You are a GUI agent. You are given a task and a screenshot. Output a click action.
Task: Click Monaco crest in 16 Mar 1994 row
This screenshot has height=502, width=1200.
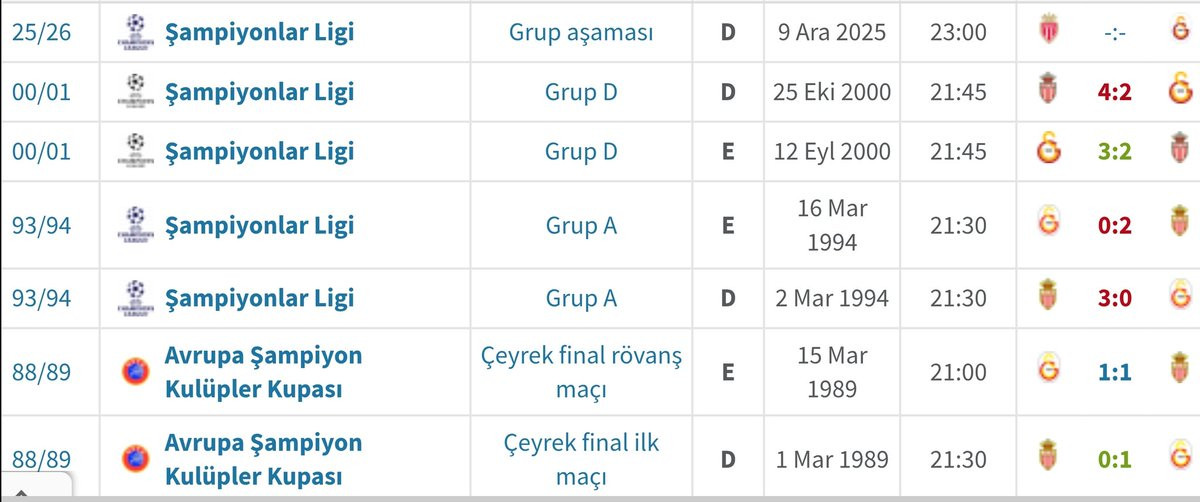pyautogui.click(x=1181, y=225)
